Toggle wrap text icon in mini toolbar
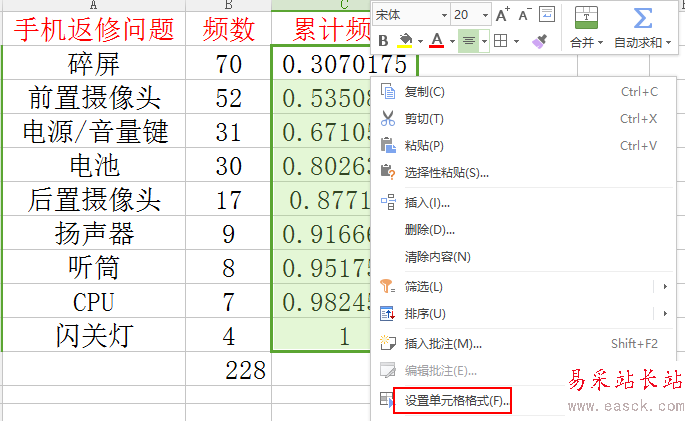The width and height of the screenshot is (685, 421). coord(547,14)
